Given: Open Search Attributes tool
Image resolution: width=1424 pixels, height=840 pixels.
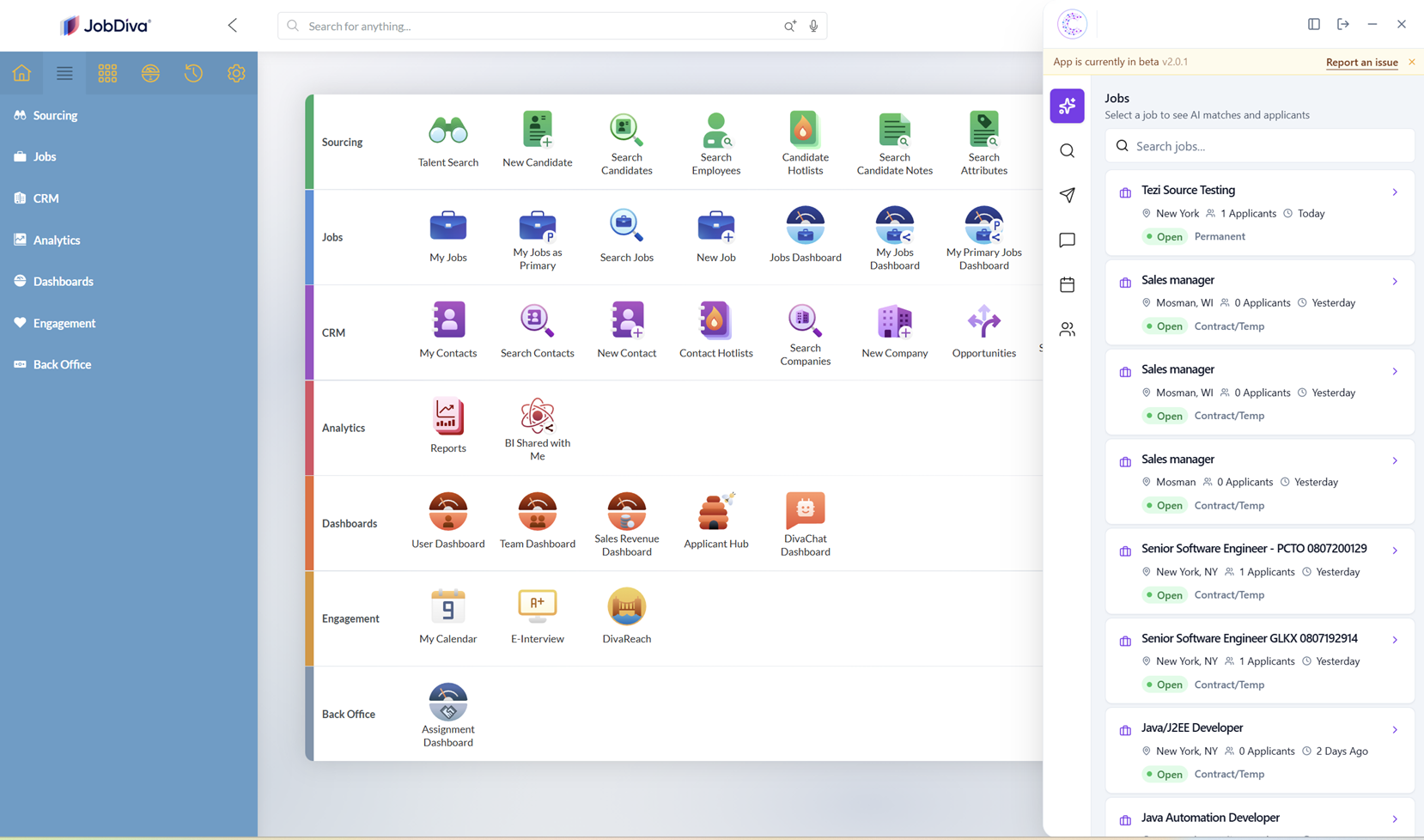Looking at the screenshot, I should pos(984,129).
